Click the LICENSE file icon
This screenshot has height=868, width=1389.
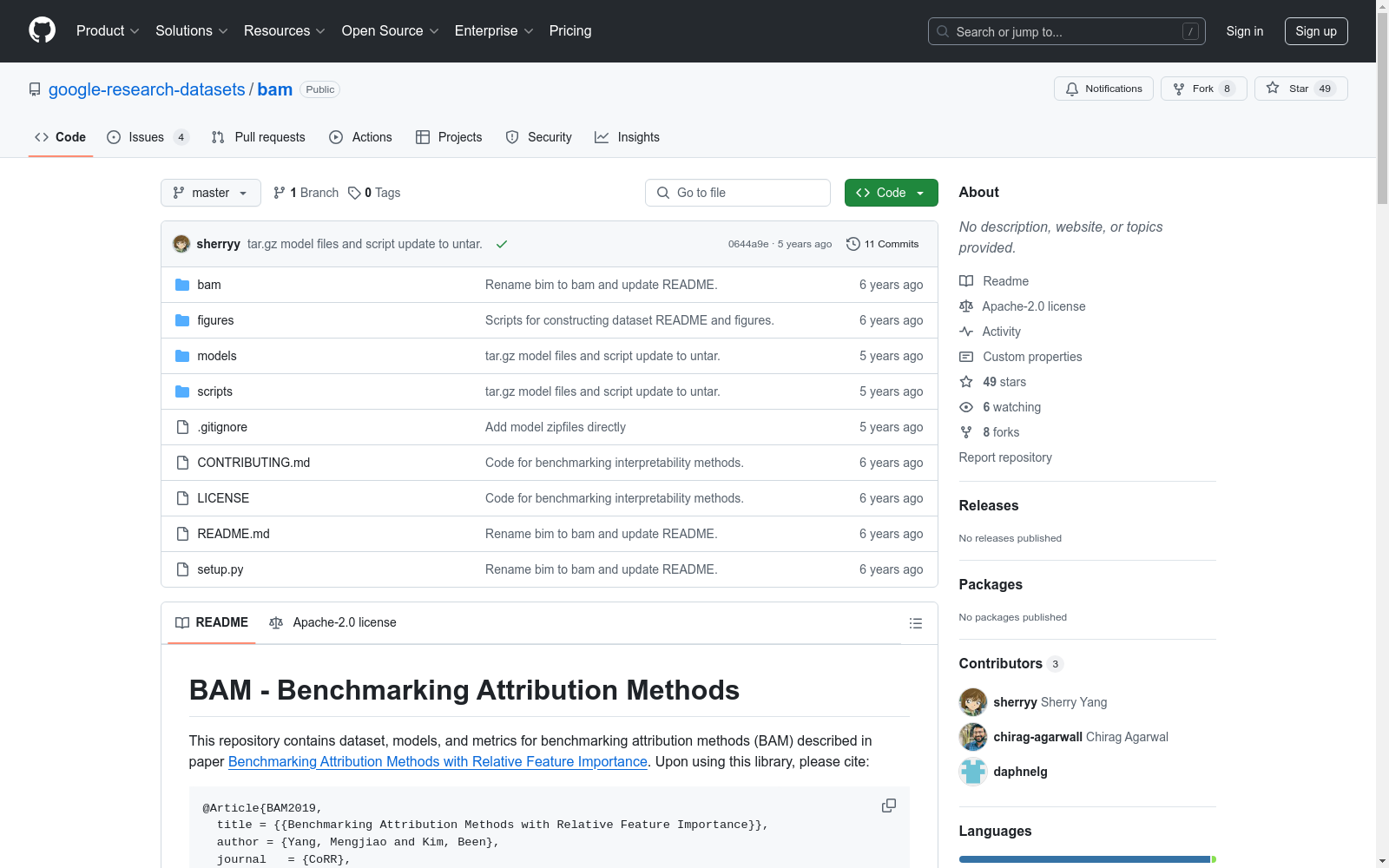coord(182,498)
